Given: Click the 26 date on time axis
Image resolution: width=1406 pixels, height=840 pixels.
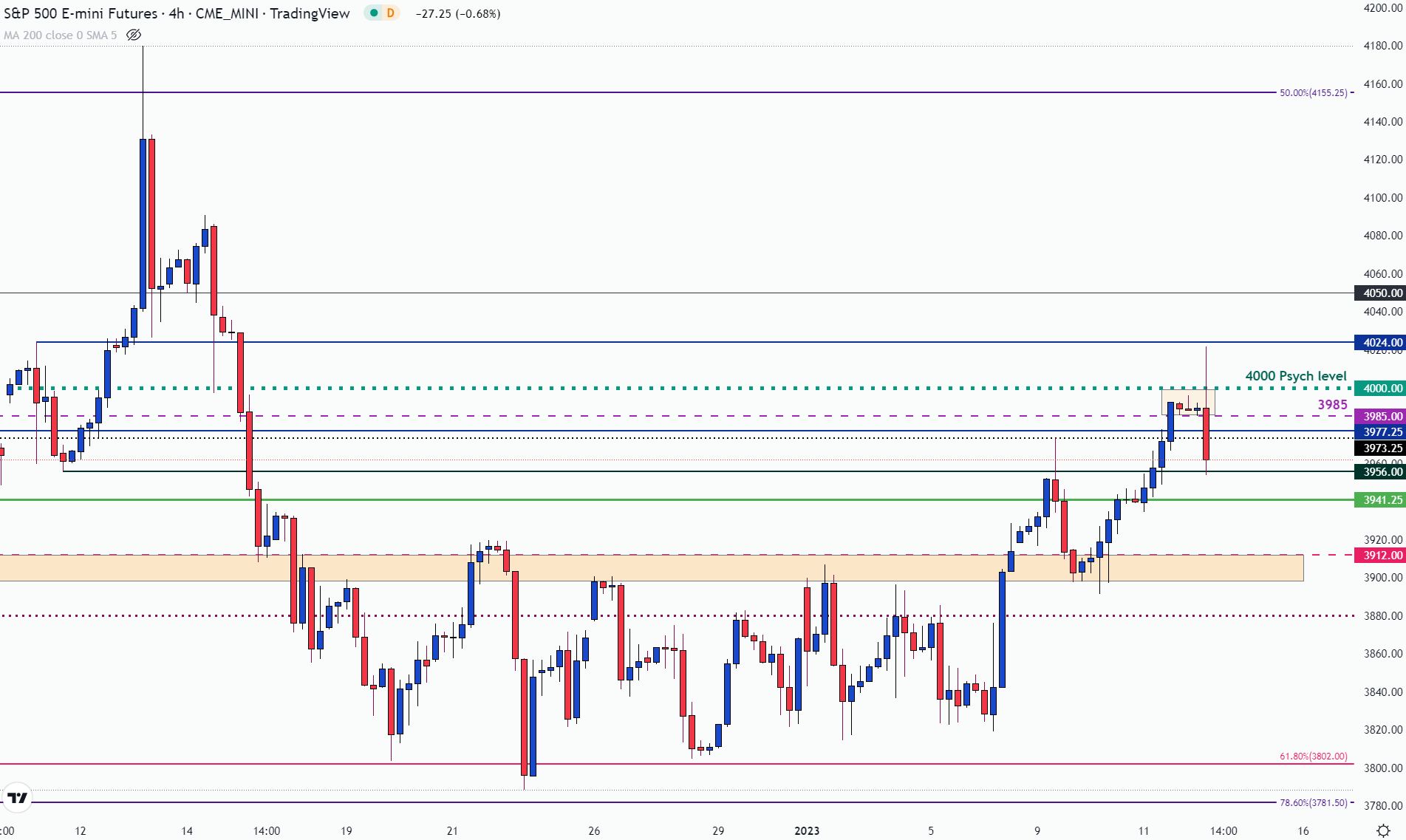Looking at the screenshot, I should pyautogui.click(x=594, y=830).
